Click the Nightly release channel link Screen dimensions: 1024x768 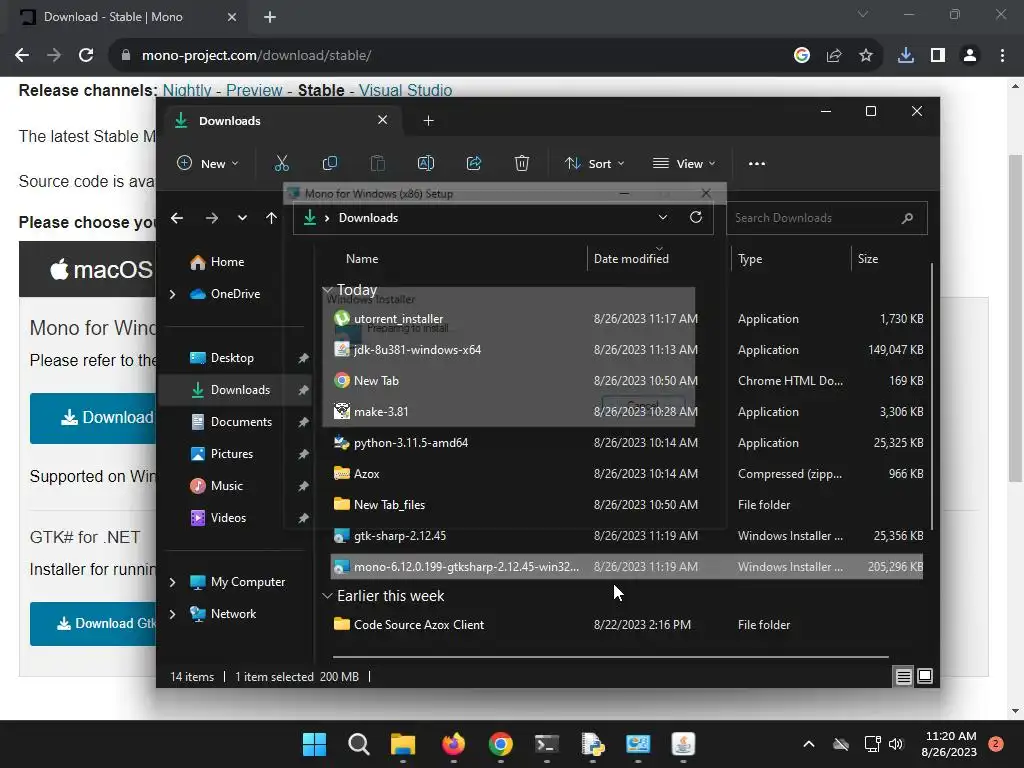point(187,90)
